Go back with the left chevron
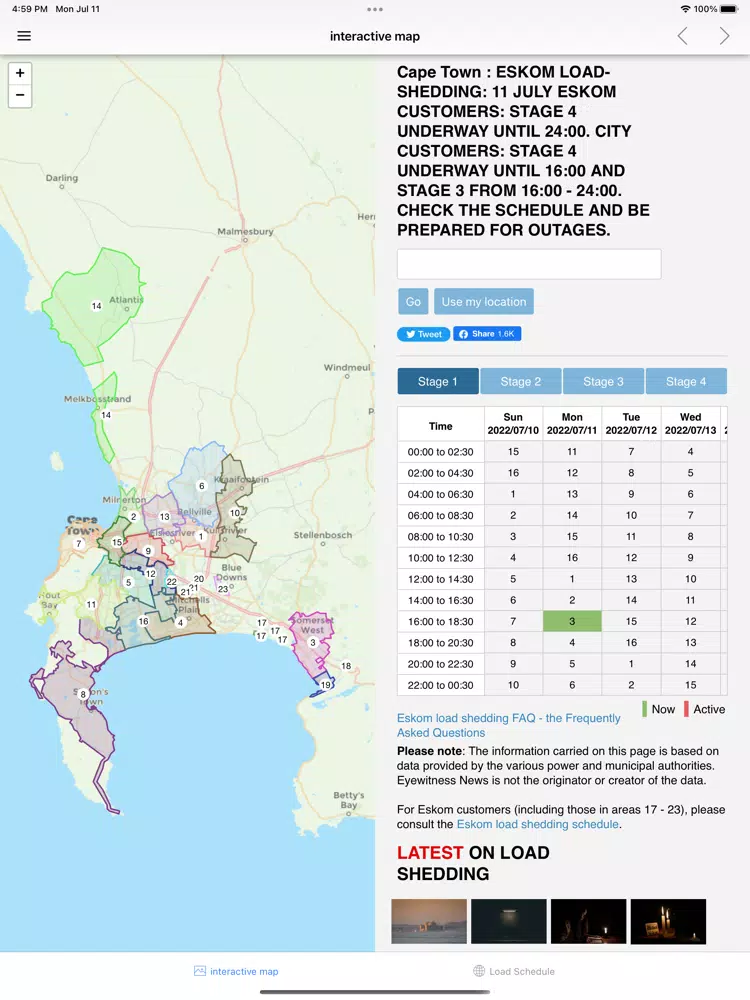The image size is (750, 1000). coord(682,36)
